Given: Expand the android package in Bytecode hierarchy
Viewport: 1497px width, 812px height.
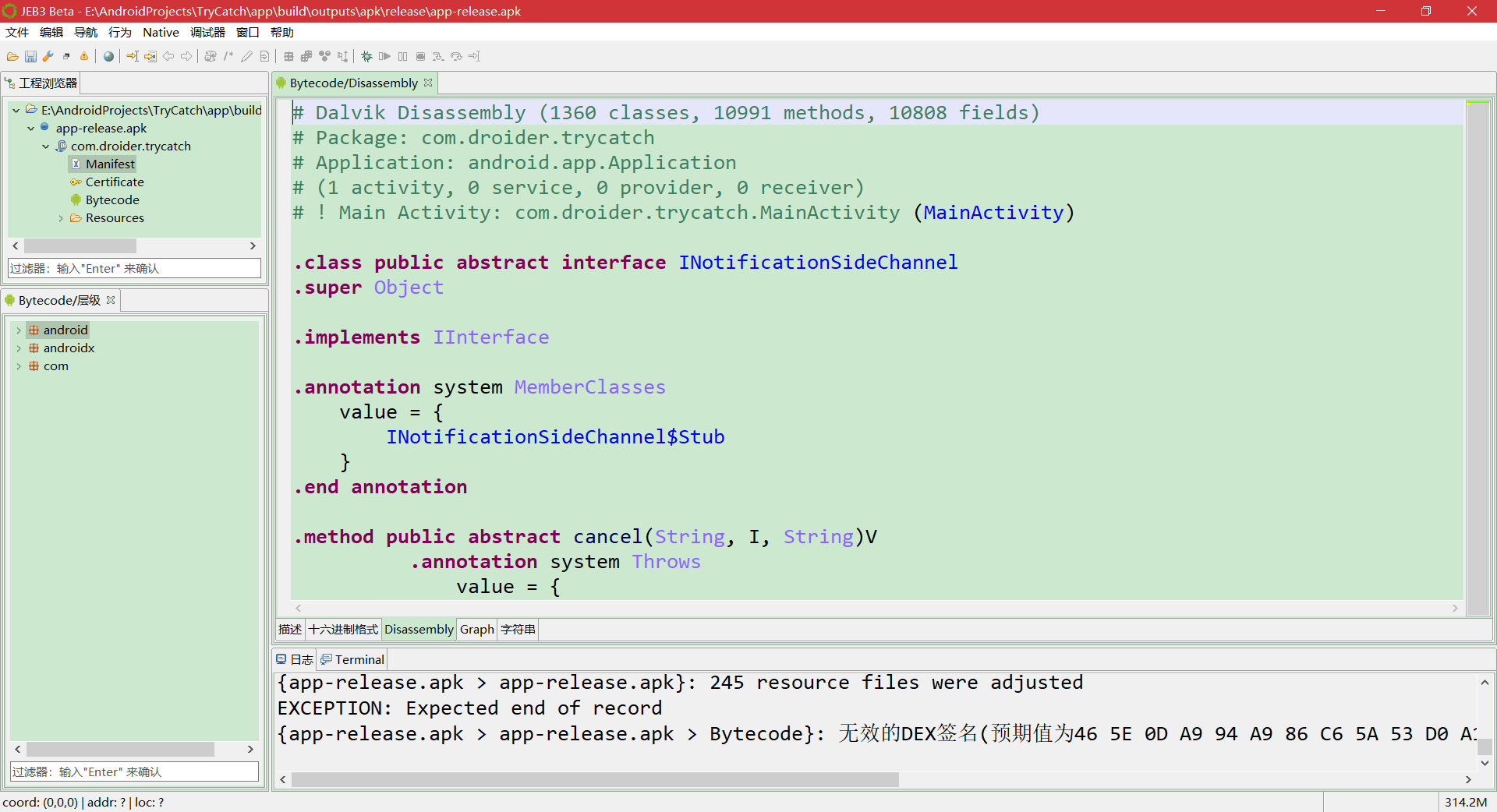Looking at the screenshot, I should click(x=19, y=330).
